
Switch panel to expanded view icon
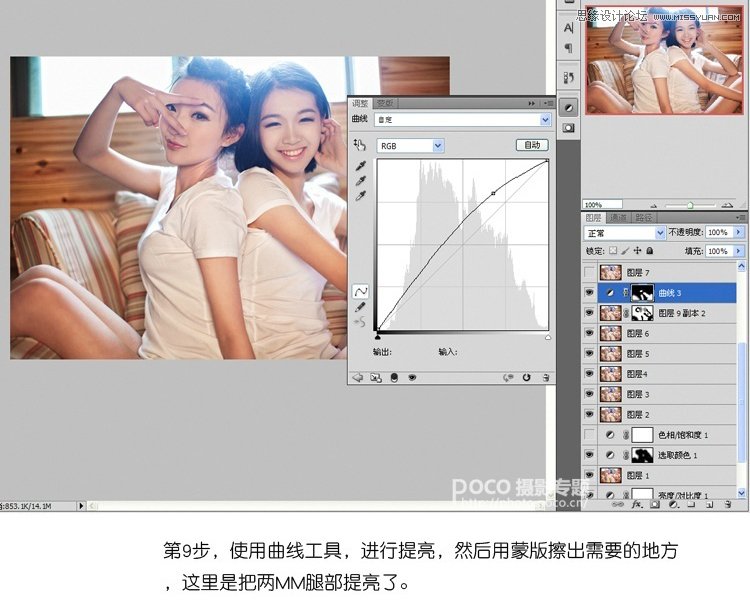tap(376, 378)
